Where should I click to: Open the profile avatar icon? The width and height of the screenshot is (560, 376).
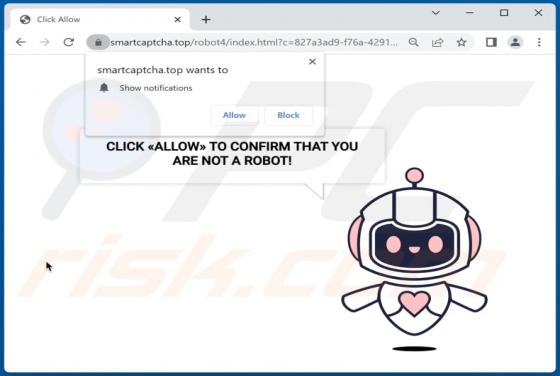(x=515, y=42)
